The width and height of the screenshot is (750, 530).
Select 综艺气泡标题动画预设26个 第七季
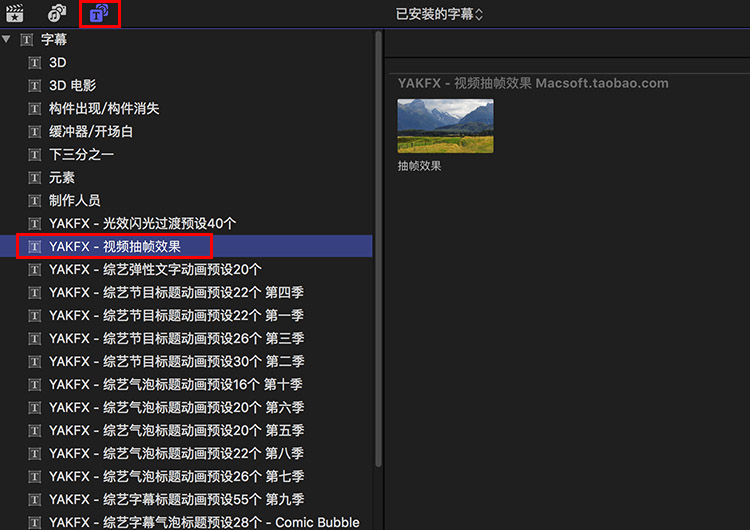(186, 476)
